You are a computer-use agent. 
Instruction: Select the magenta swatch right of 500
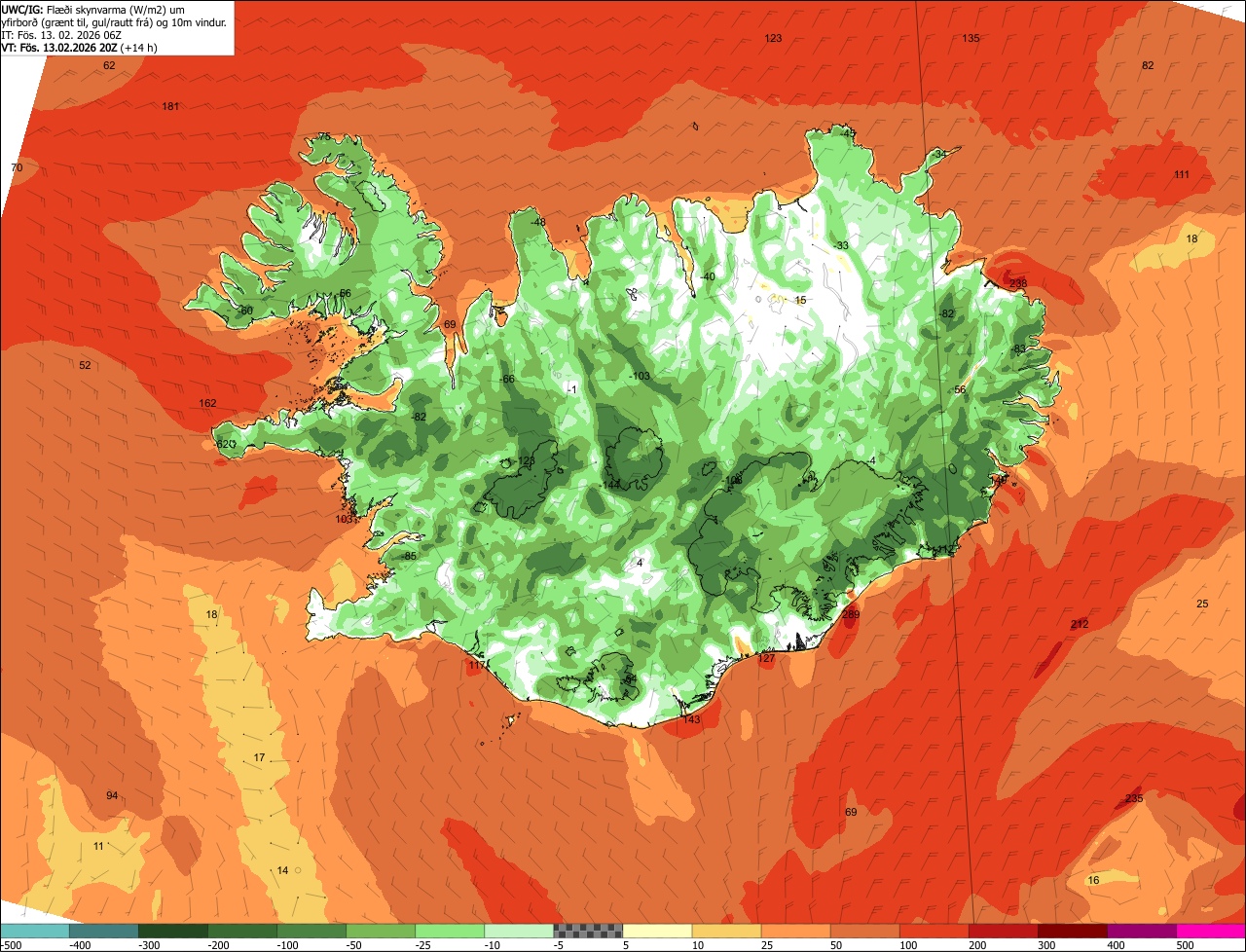1211,931
